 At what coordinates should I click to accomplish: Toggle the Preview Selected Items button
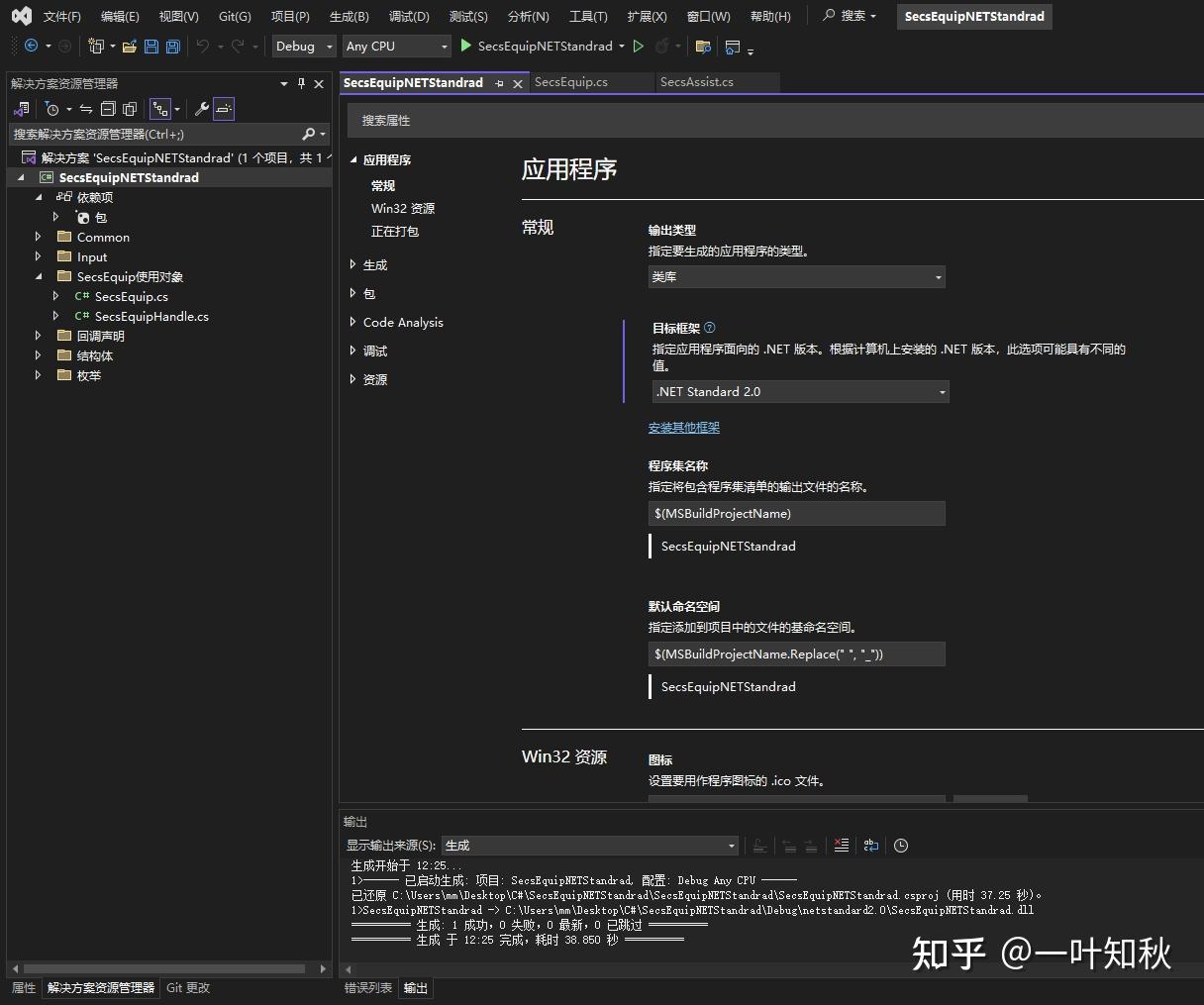point(224,109)
